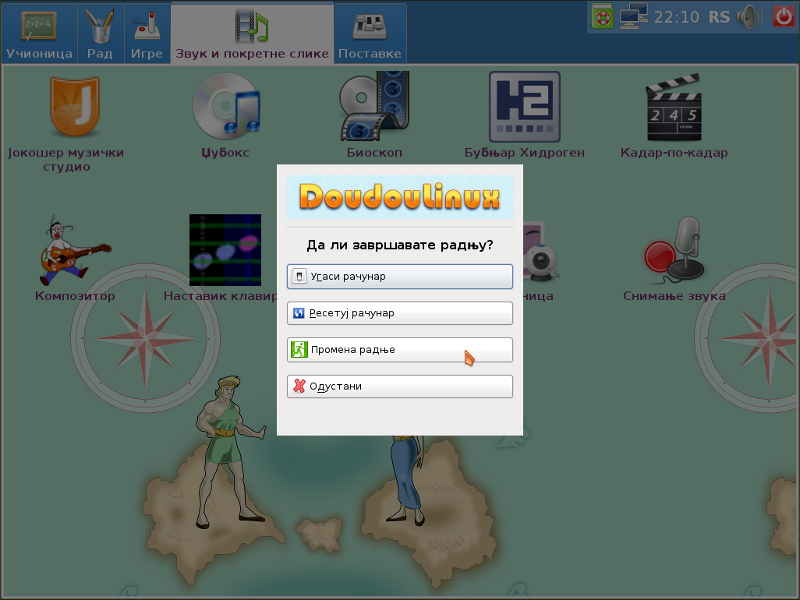Image resolution: width=800 pixels, height=600 pixels.
Task: Open Кадар-по-кадар clapperboard icon
Action: tap(674, 107)
